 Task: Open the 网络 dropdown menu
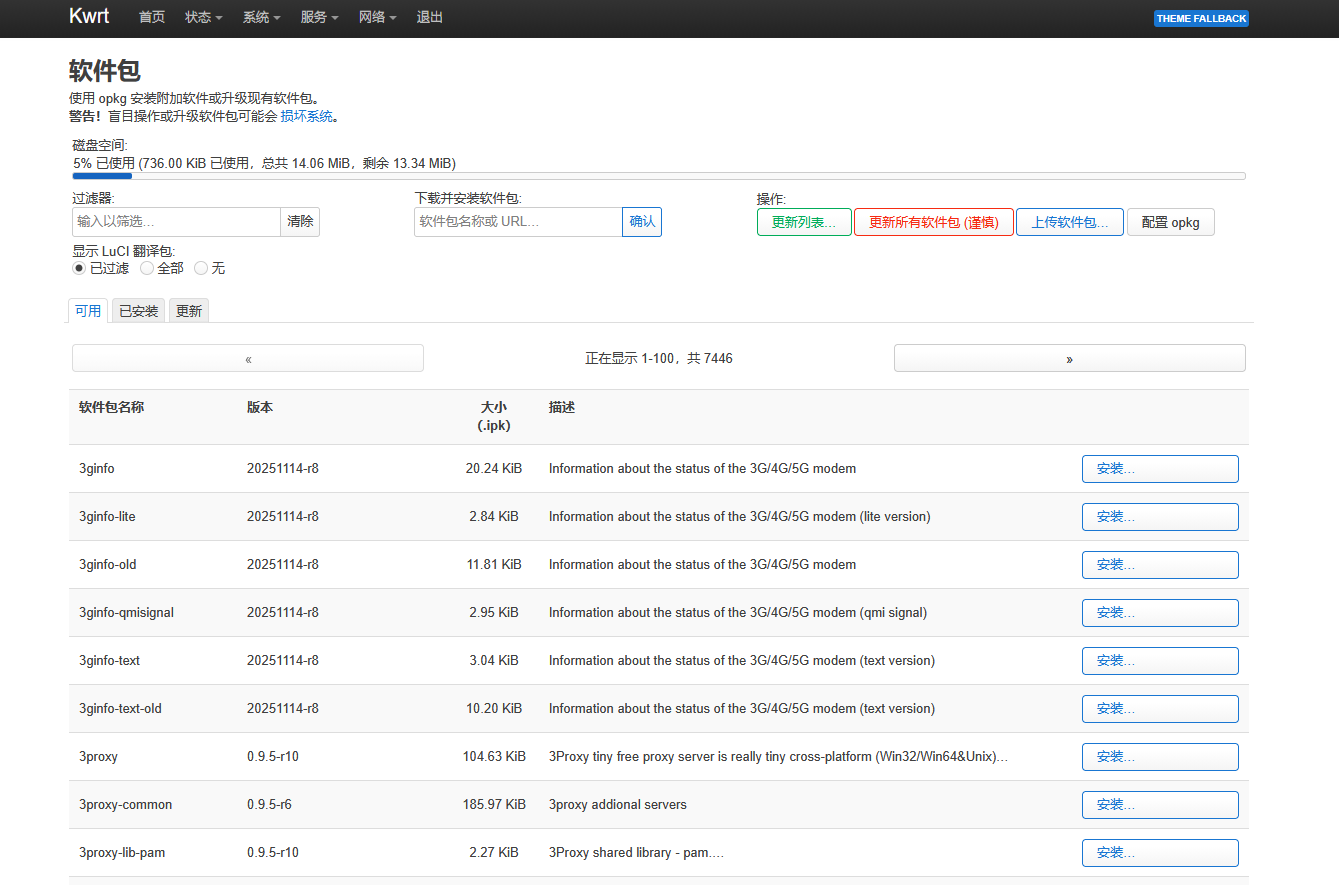(376, 17)
